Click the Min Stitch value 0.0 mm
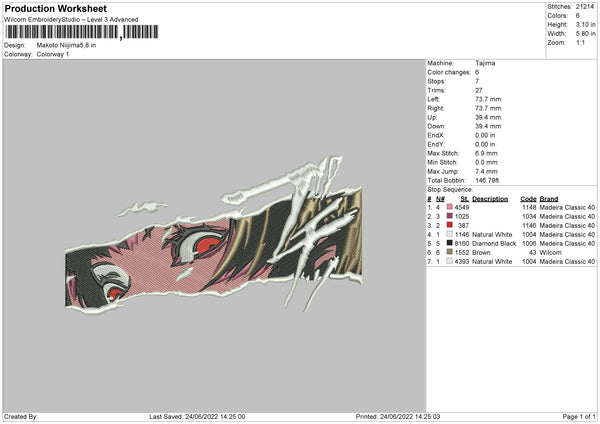 (x=486, y=162)
